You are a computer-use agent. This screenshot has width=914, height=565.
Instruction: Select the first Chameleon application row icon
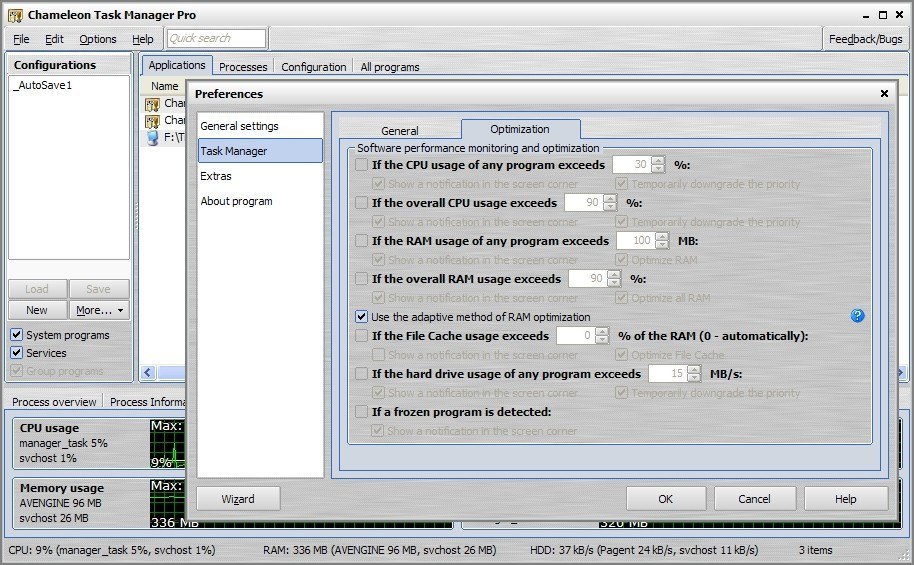pyautogui.click(x=152, y=104)
